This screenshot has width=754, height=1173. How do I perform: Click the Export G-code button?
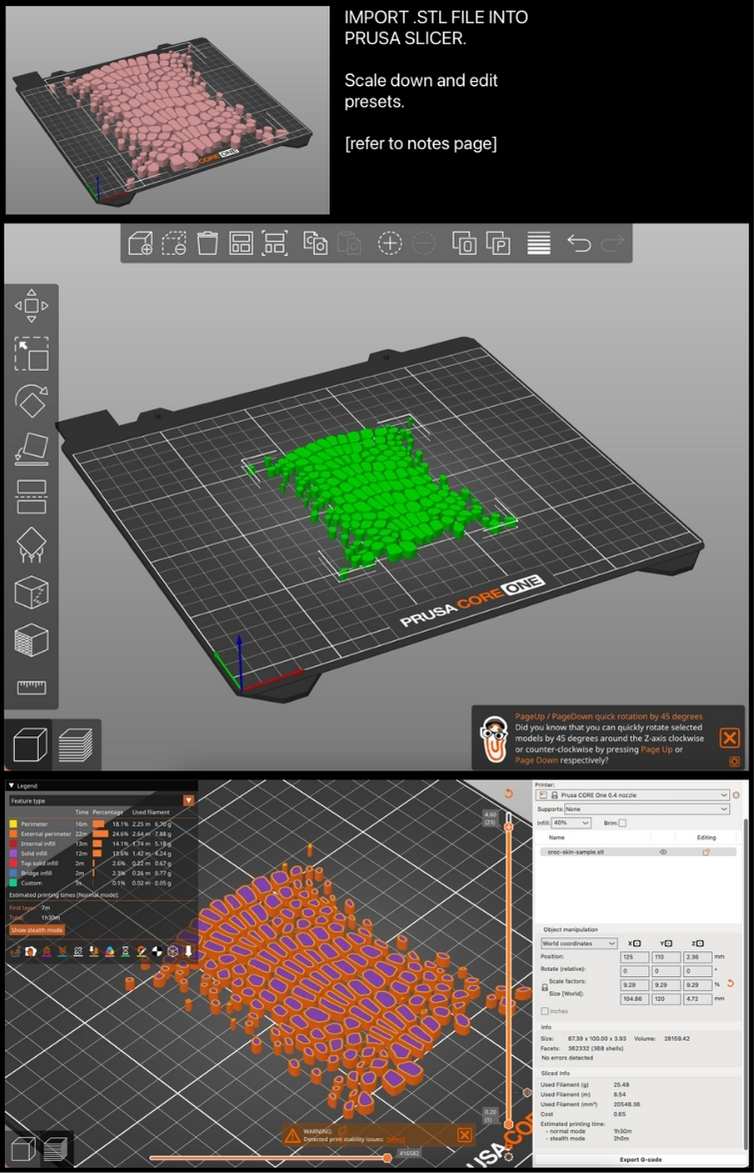(x=640, y=1160)
